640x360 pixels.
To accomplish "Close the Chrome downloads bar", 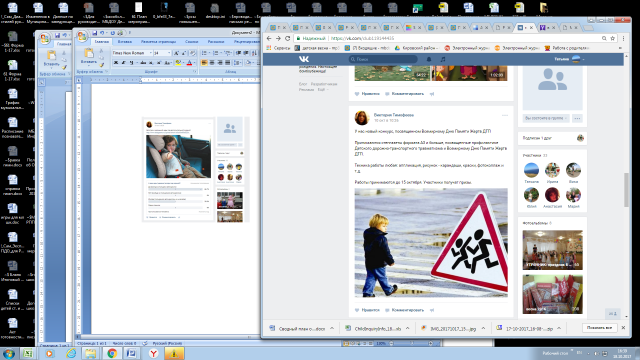I will pos(623,328).
